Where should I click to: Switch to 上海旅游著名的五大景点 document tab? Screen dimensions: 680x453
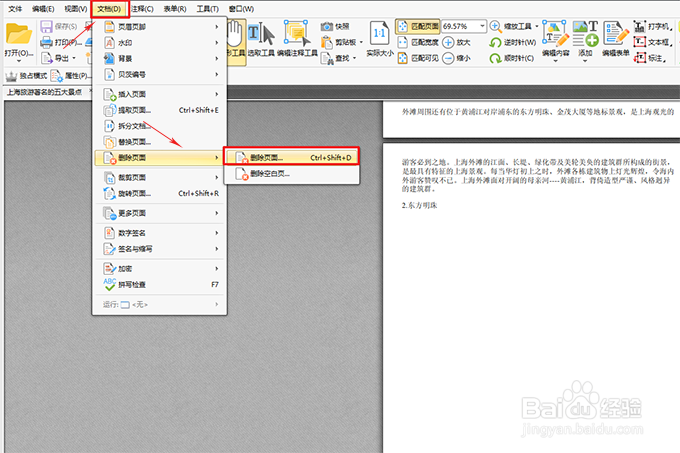[44, 92]
